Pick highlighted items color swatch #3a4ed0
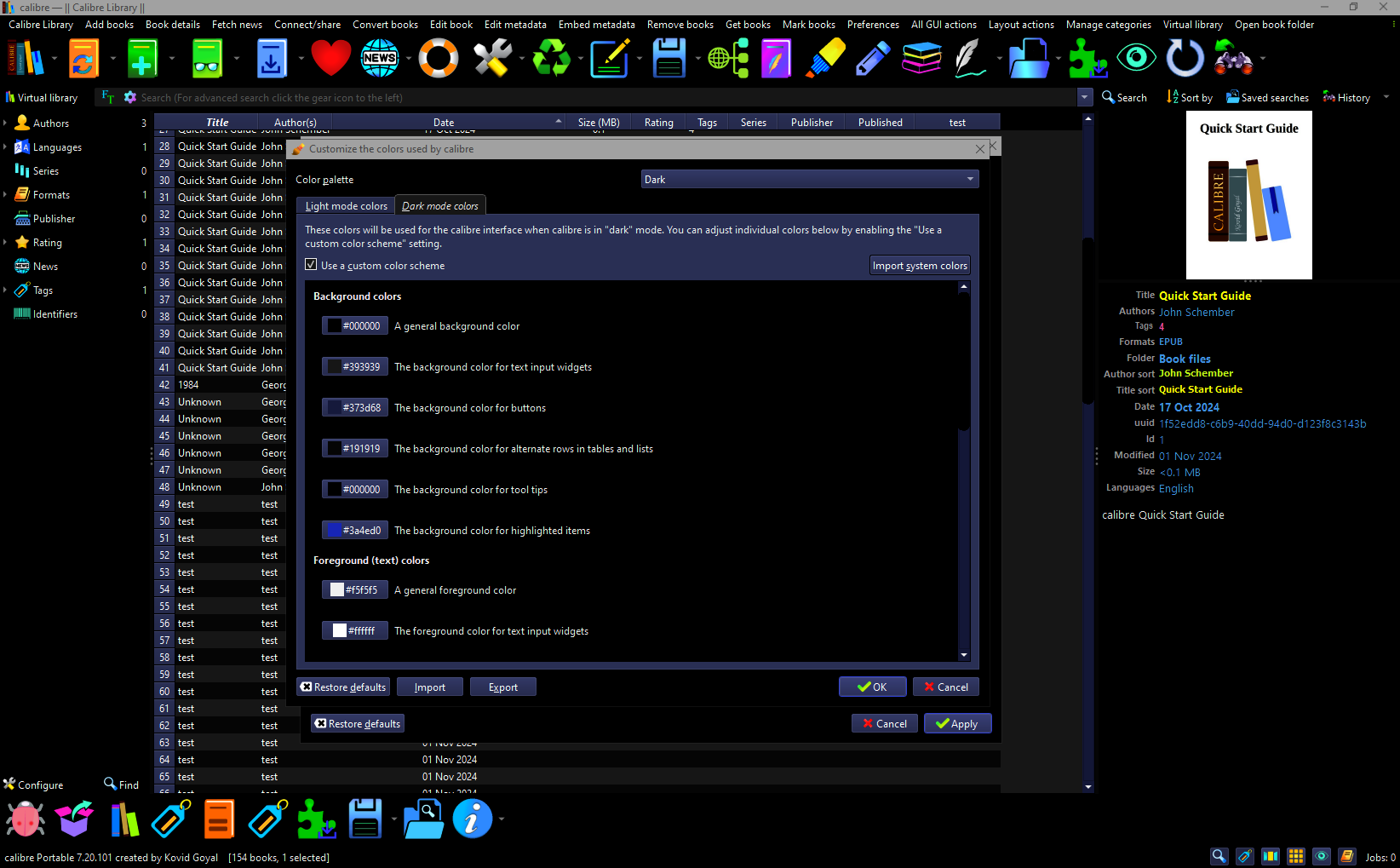This screenshot has width=1400, height=868. (355, 530)
